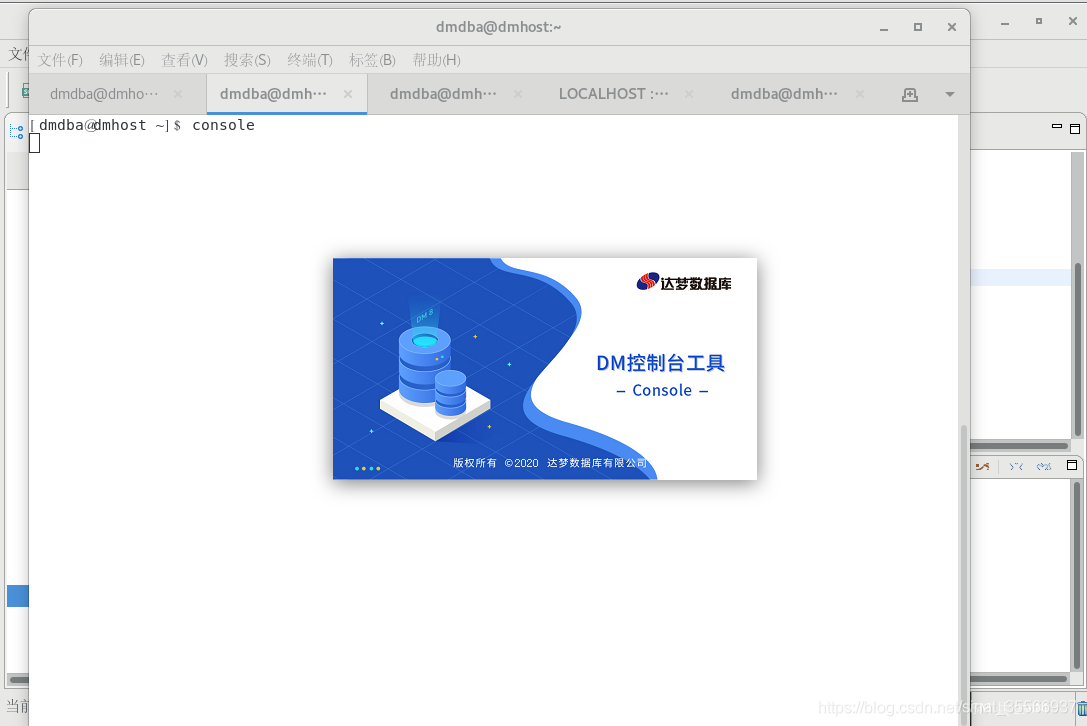The image size is (1087, 726).
Task: Click the tree icon in background left panel
Action: tap(17, 132)
